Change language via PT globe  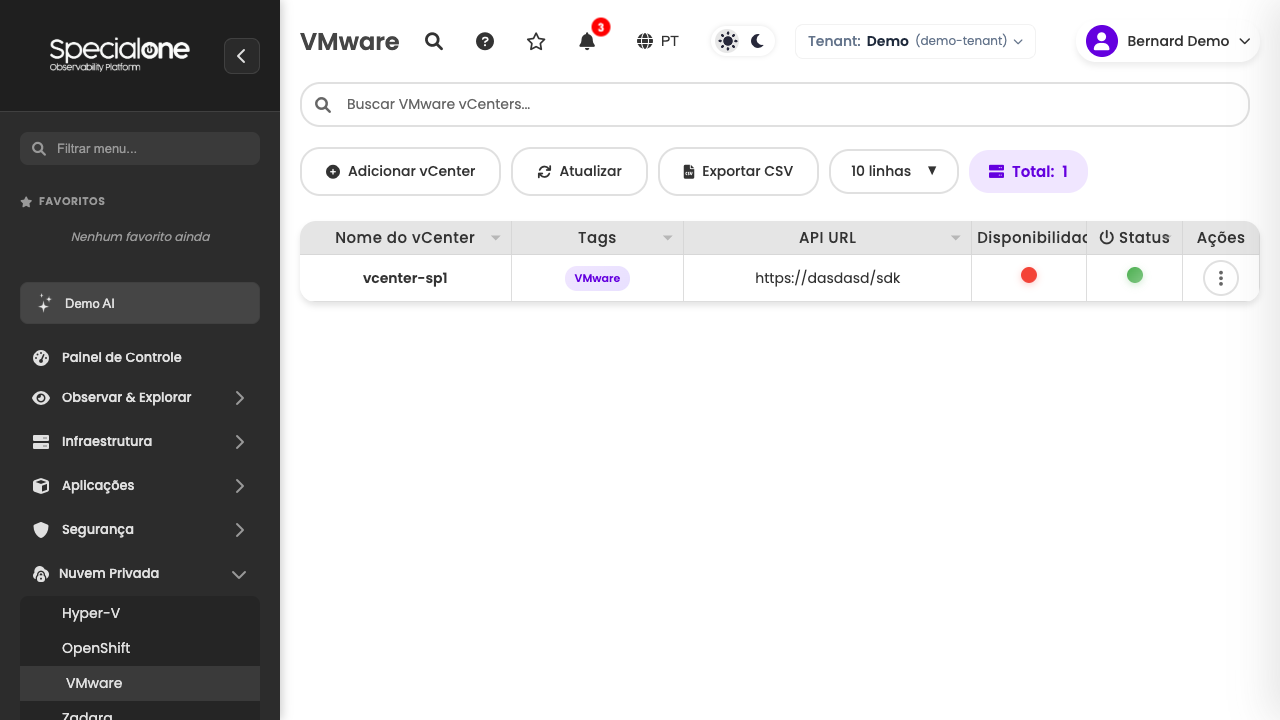tap(658, 41)
